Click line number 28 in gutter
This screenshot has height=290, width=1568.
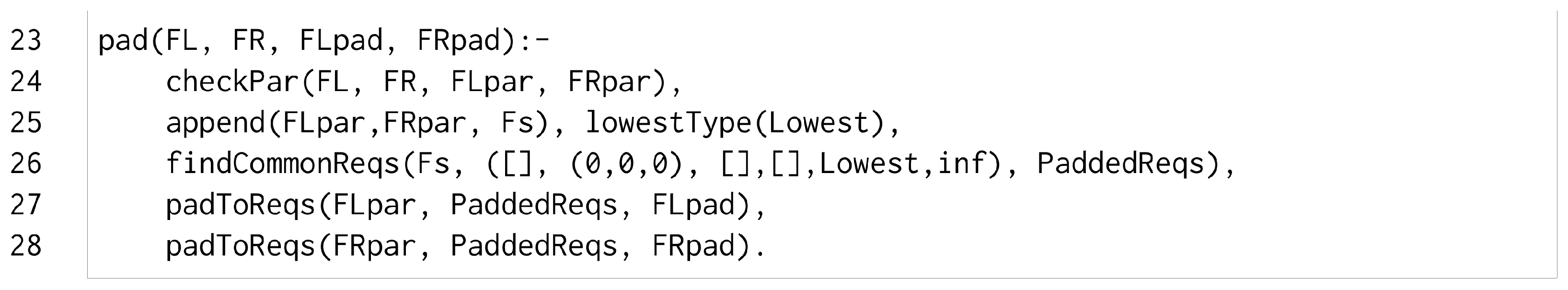pyautogui.click(x=25, y=246)
